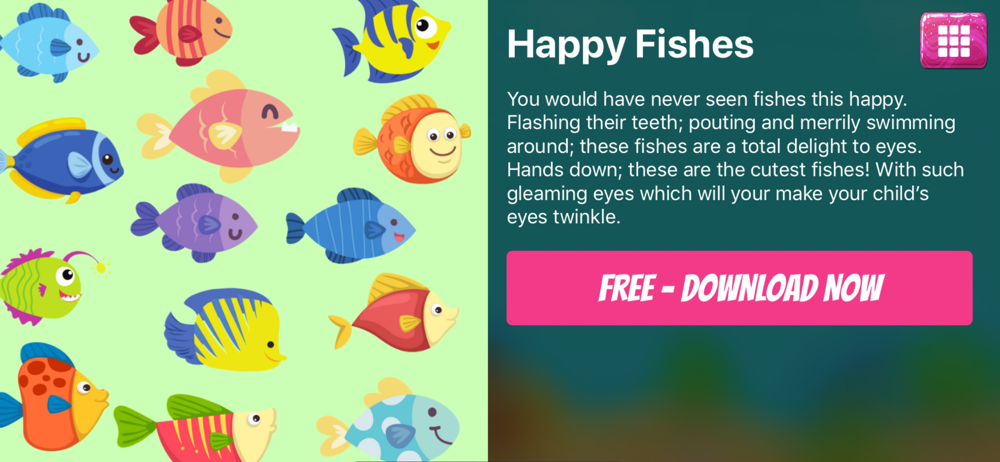
Task: Tap the pink fish showing its teeth
Action: click(218, 126)
